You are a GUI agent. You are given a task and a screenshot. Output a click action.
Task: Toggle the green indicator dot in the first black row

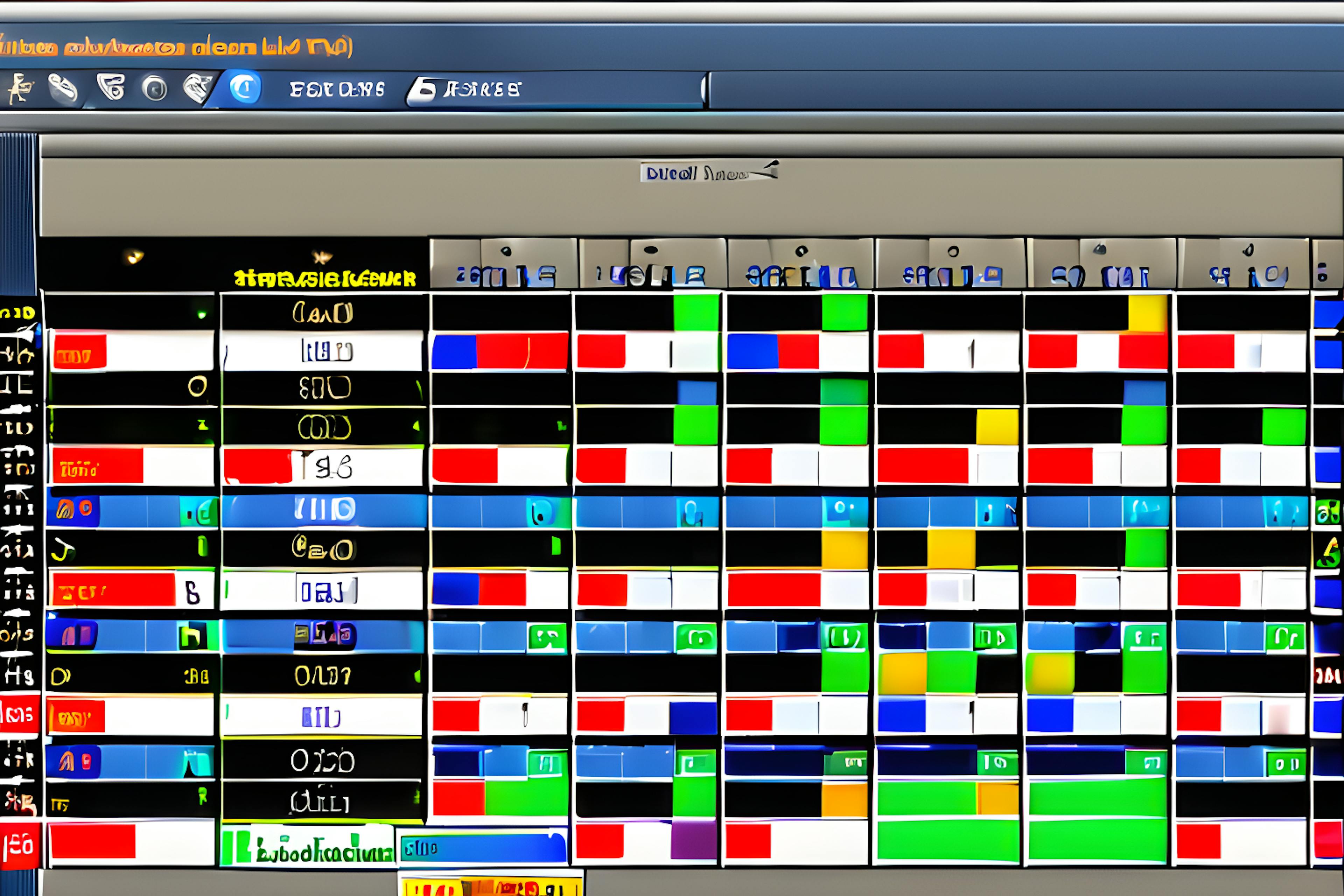pyautogui.click(x=201, y=314)
